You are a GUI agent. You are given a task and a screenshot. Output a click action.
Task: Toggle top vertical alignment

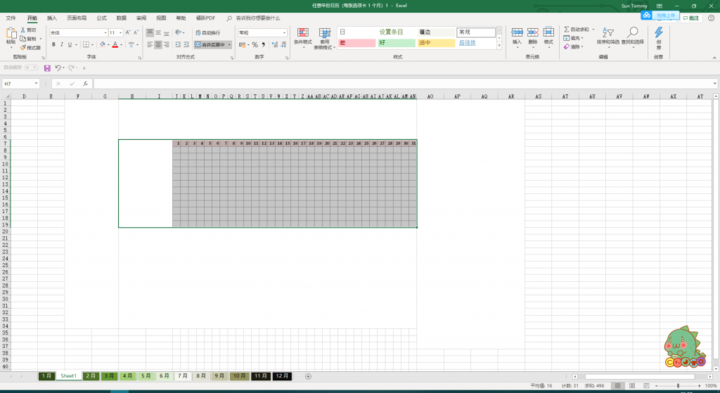click(x=150, y=33)
